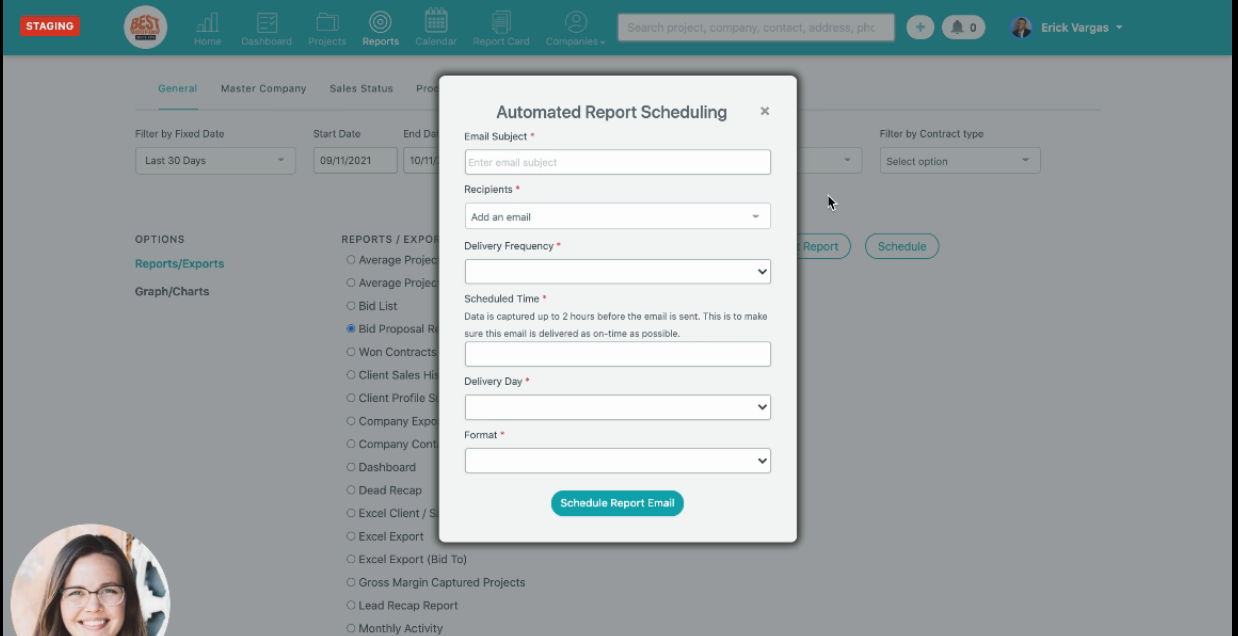The image size is (1238, 636).
Task: Open the notifications bell
Action: tap(964, 27)
